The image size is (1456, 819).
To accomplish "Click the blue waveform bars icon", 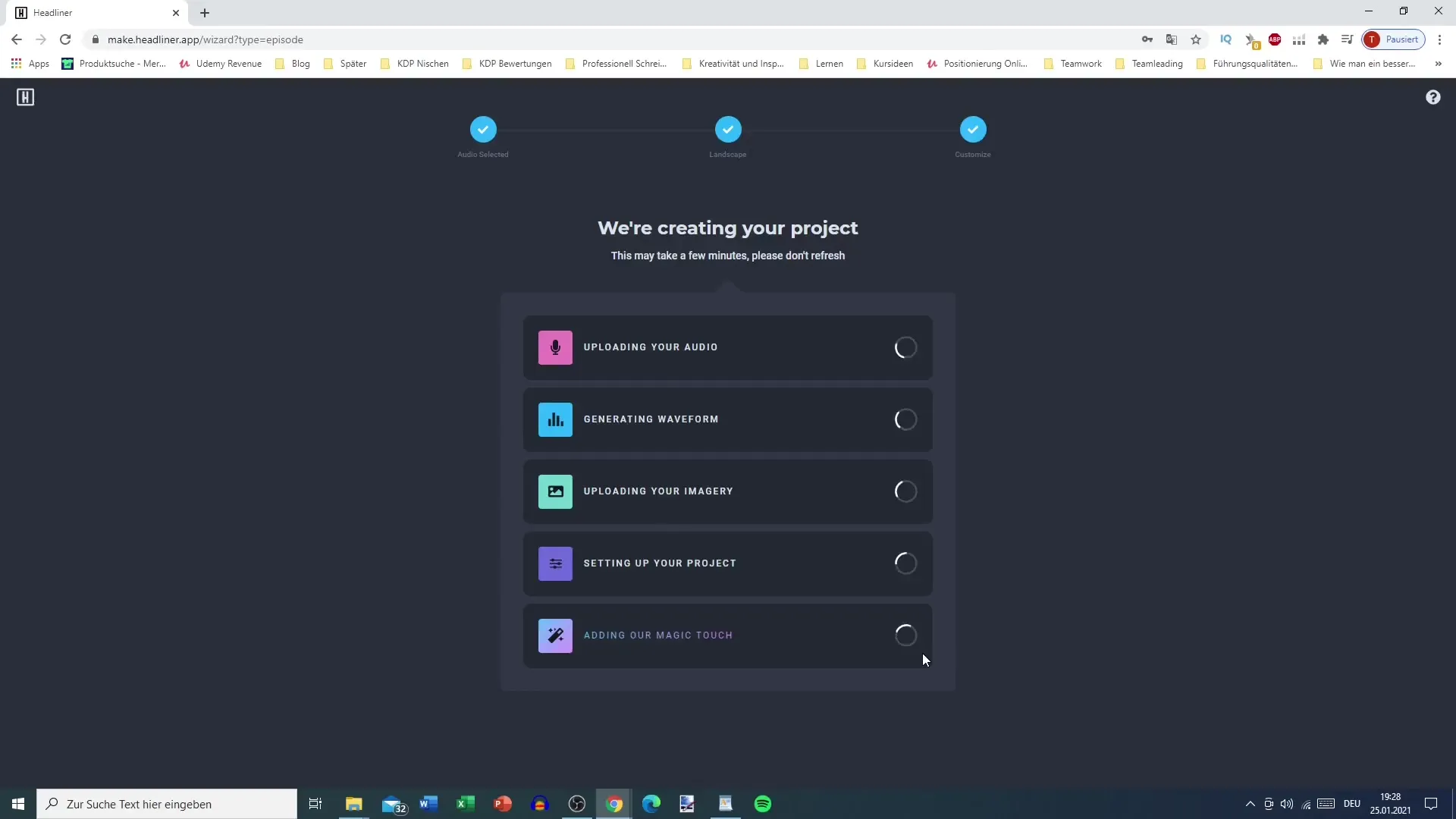I will coord(555,420).
